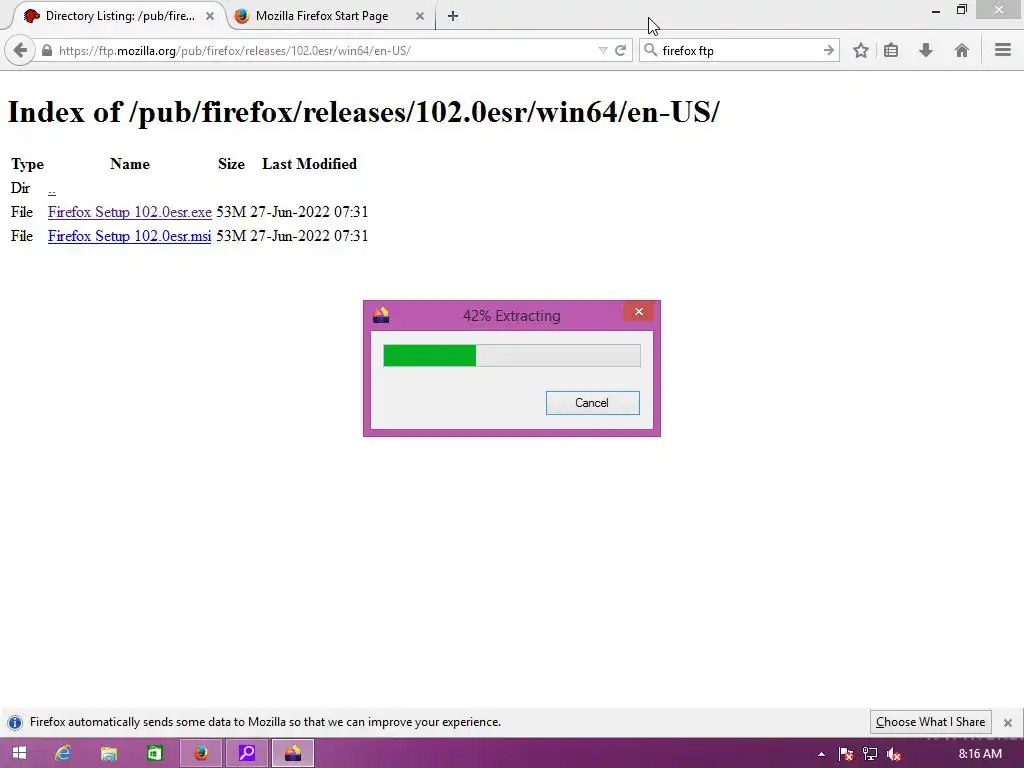Restore down the Firefox window
The width and height of the screenshot is (1024, 768).
[x=961, y=10]
